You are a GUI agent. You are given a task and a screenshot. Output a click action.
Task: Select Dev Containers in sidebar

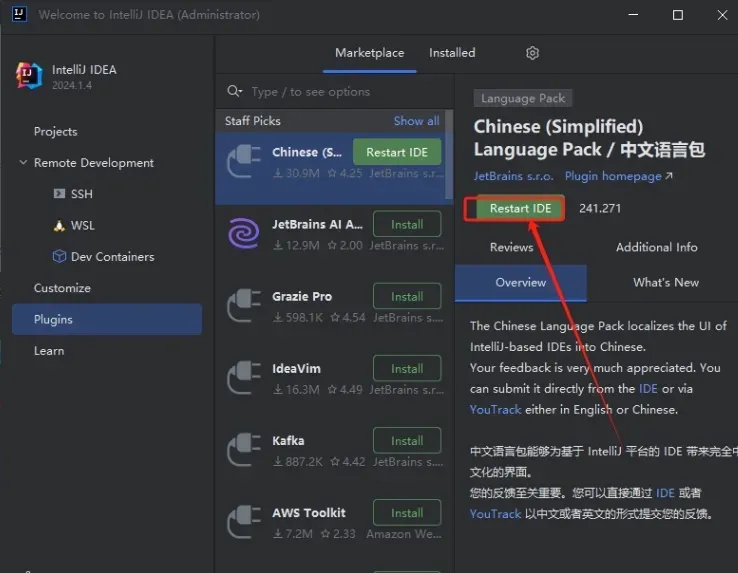click(x=112, y=257)
